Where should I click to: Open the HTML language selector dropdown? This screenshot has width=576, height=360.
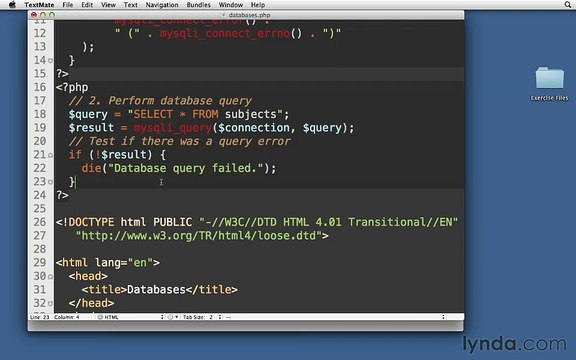(131, 317)
